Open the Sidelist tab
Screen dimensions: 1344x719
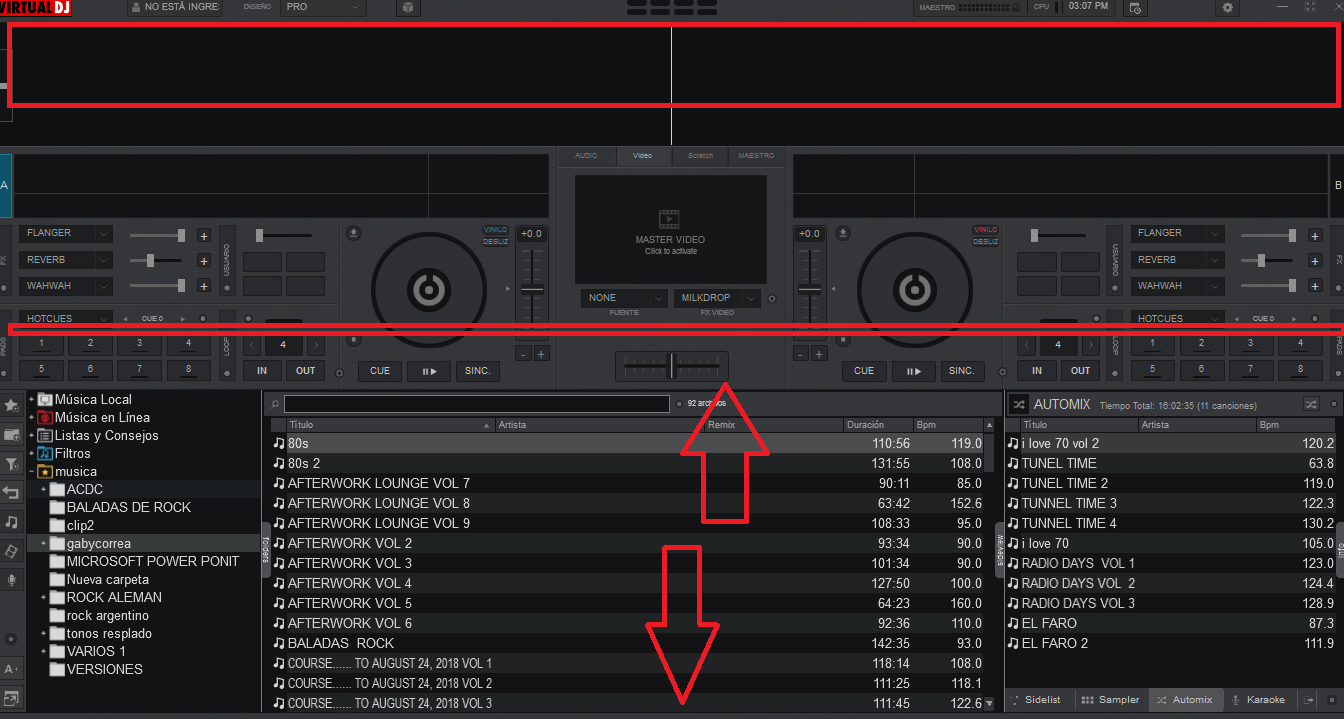coord(1037,700)
